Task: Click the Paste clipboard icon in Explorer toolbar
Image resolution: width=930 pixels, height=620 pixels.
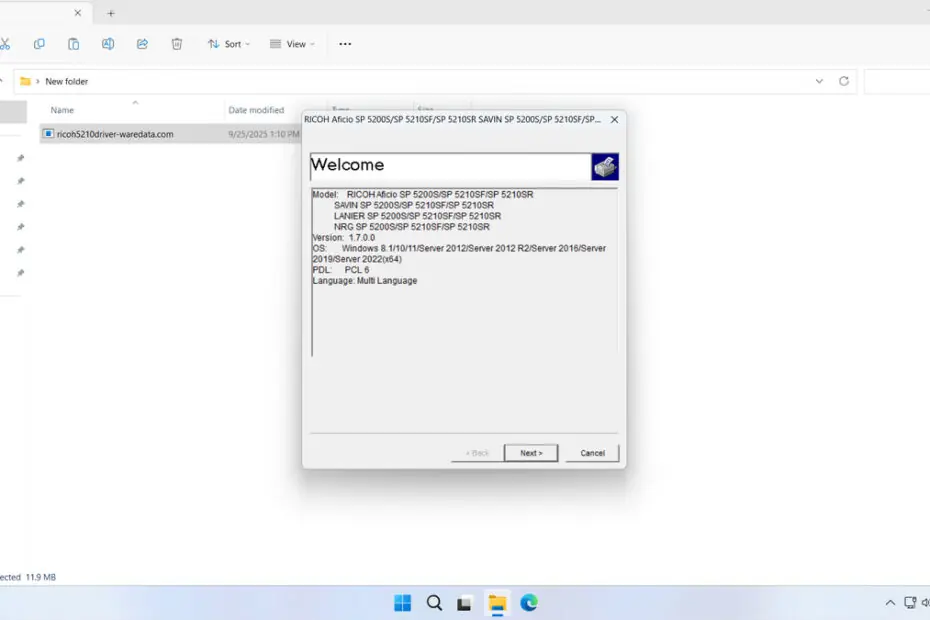Action: click(x=74, y=44)
